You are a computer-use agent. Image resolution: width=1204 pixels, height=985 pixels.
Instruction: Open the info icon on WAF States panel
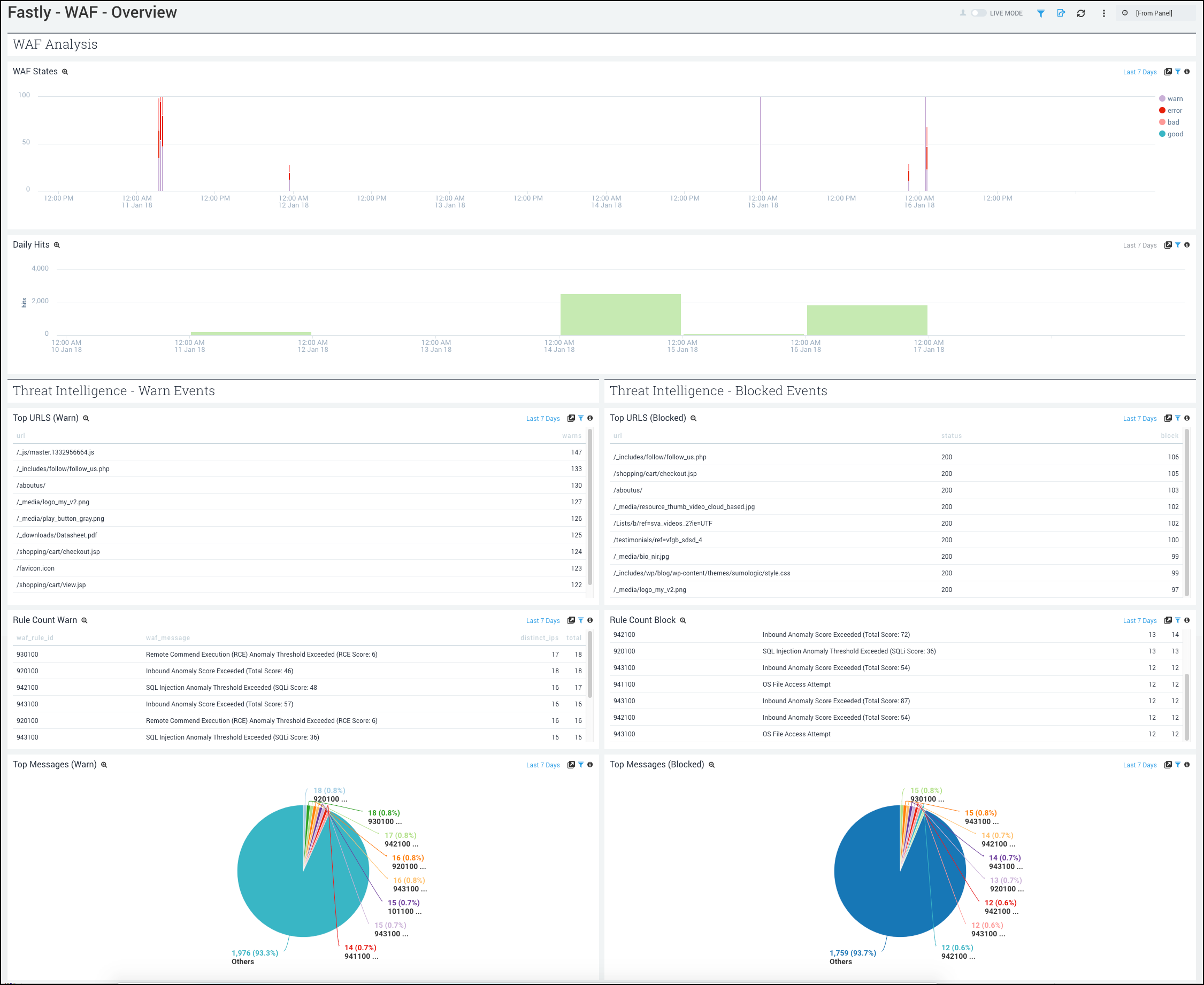[1187, 72]
